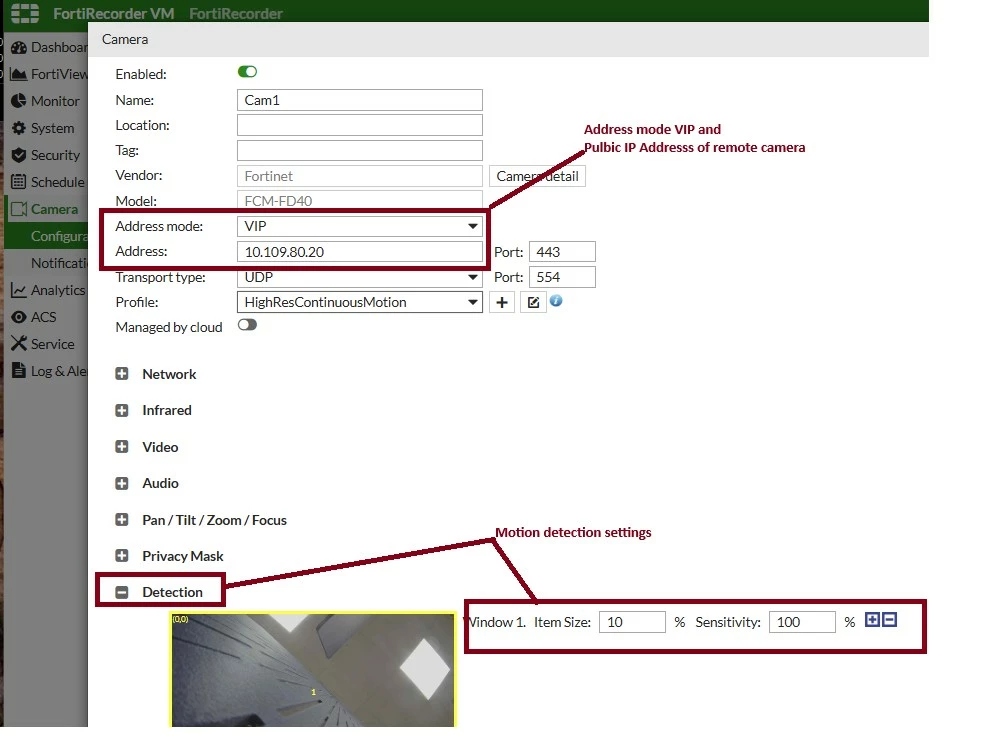Click the Sensitivity field showing 100
986x742 pixels.
[802, 622]
